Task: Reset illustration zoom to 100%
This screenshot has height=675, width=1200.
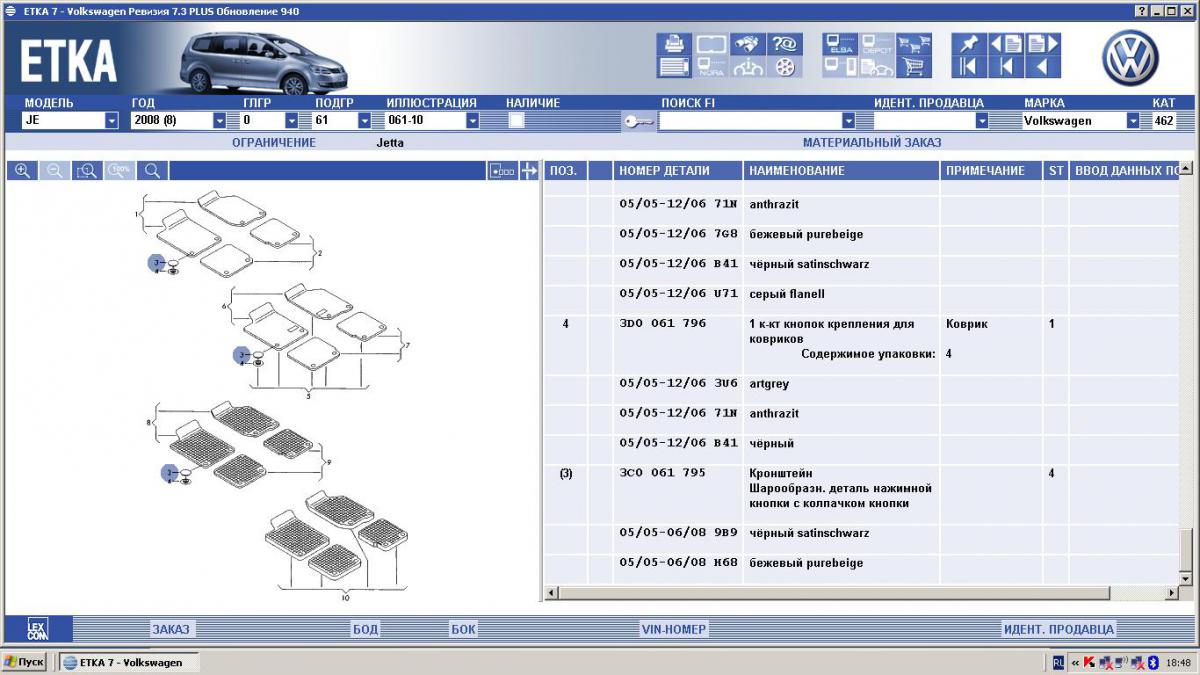Action: tap(120, 171)
